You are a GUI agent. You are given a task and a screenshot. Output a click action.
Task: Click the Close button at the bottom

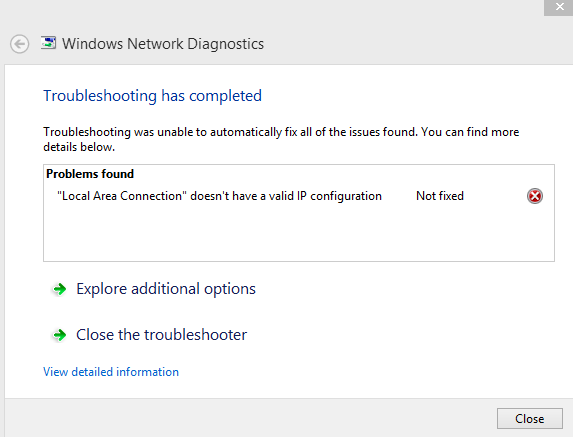(530, 419)
